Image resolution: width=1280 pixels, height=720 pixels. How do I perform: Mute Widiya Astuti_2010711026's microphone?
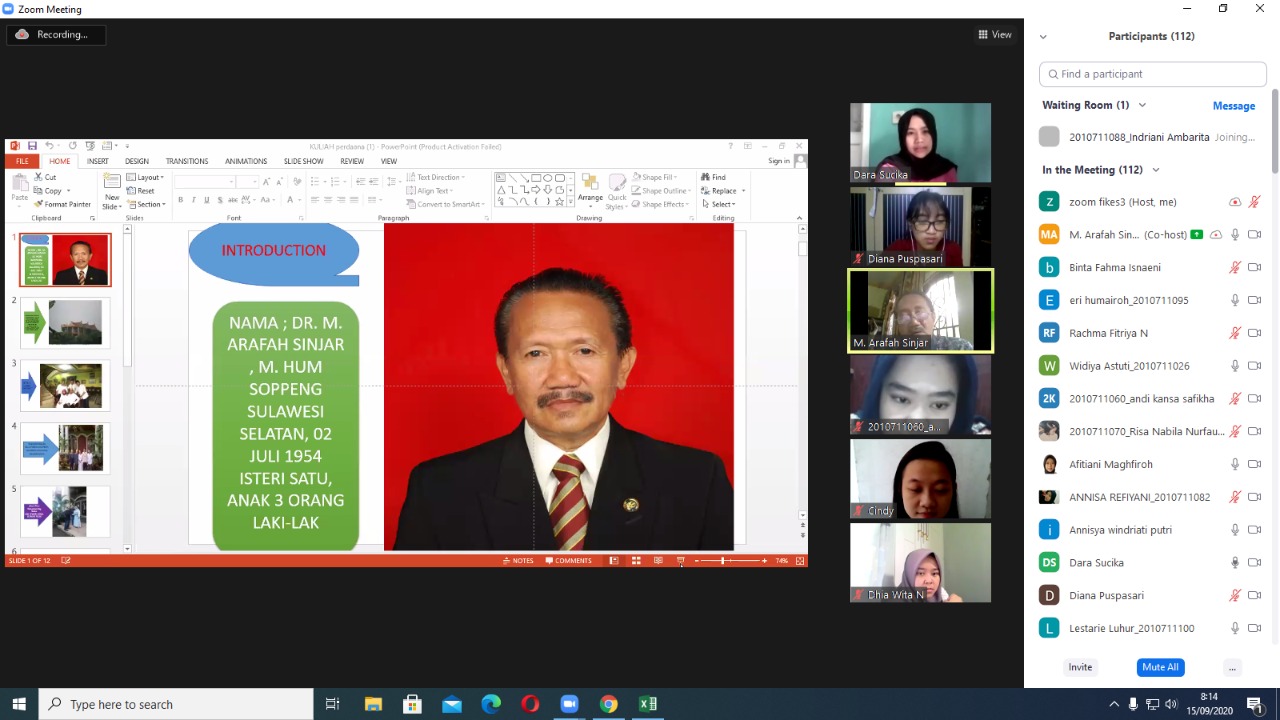click(1235, 366)
